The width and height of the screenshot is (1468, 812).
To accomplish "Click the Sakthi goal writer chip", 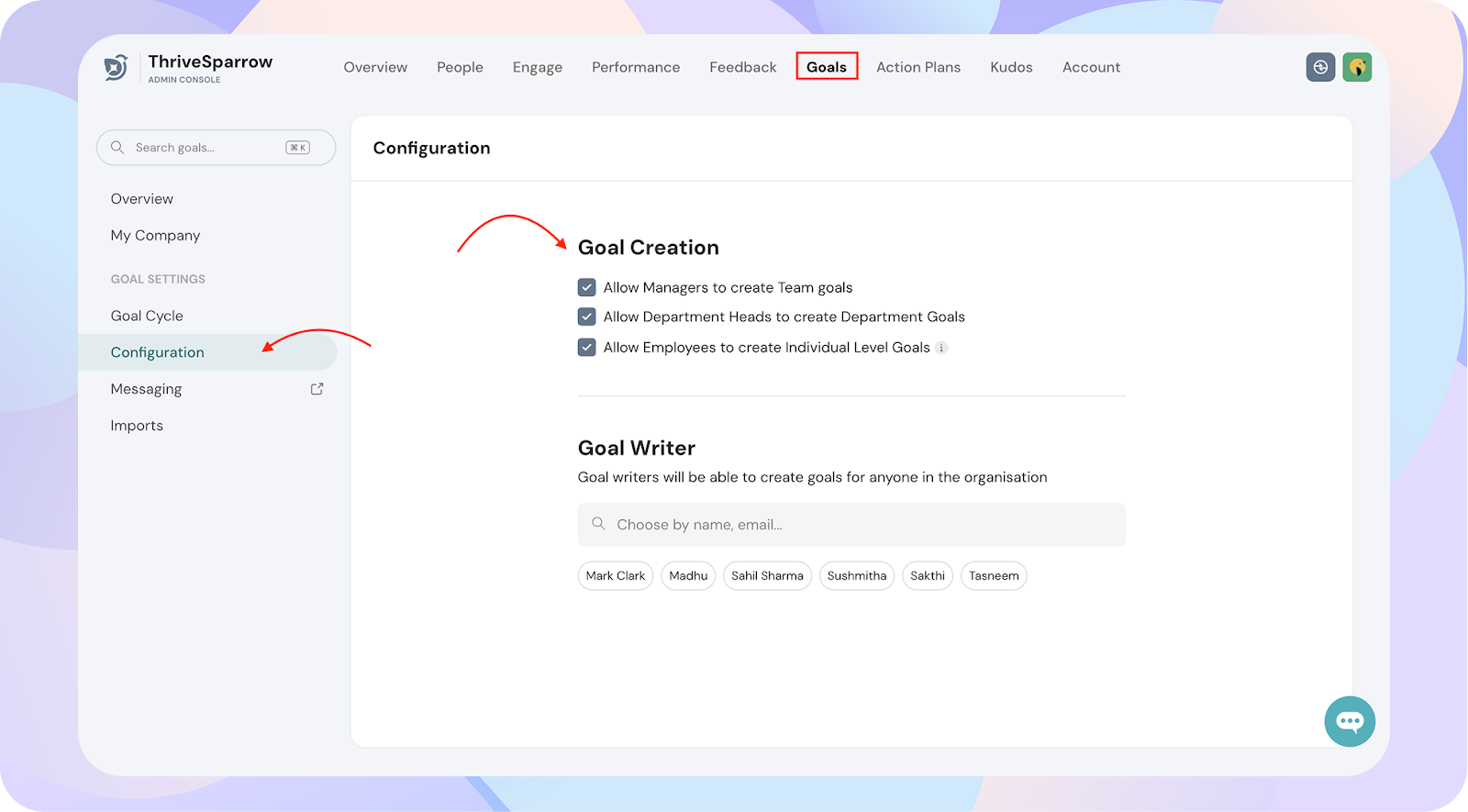I will point(928,576).
